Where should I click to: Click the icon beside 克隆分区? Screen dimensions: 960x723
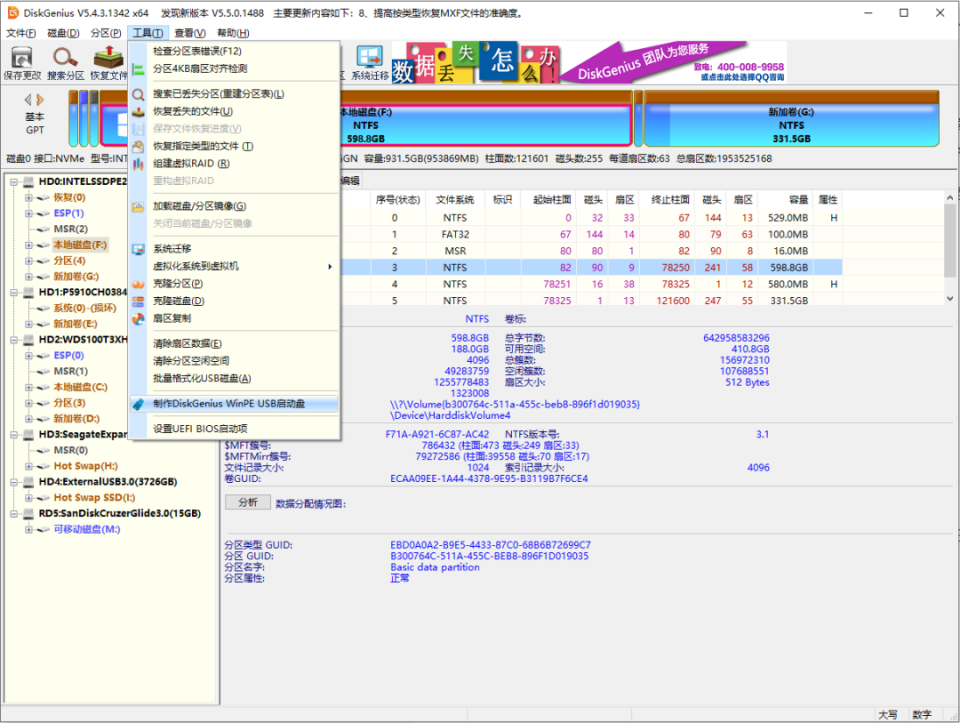(139, 284)
